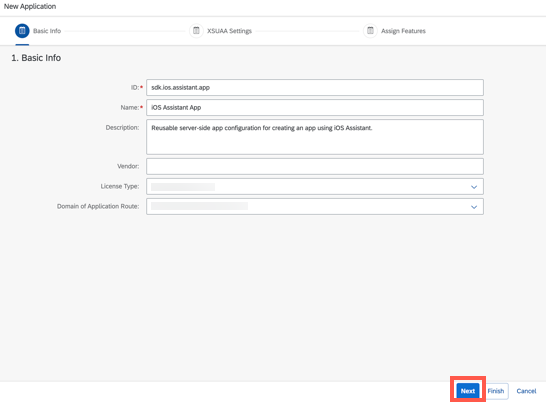Viewport: 546px width, 402px height.
Task: Click the empty Vendor input field
Action: [x=315, y=167]
